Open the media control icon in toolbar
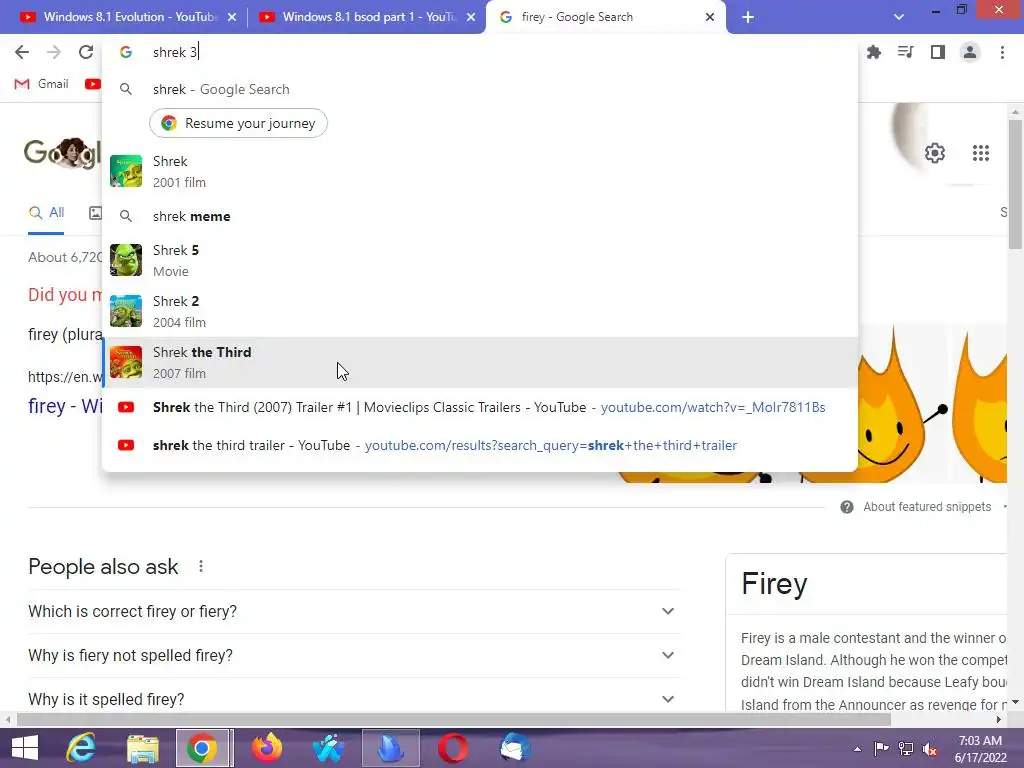1024x768 pixels. click(906, 52)
